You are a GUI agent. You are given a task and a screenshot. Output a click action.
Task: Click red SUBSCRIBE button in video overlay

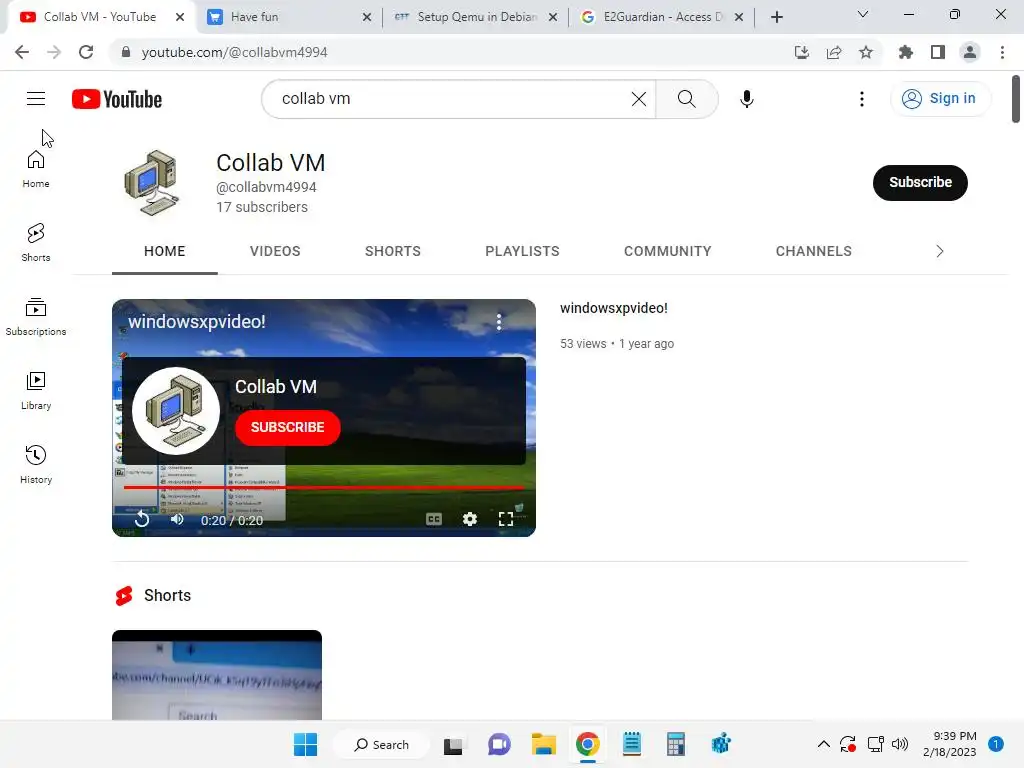(287, 427)
